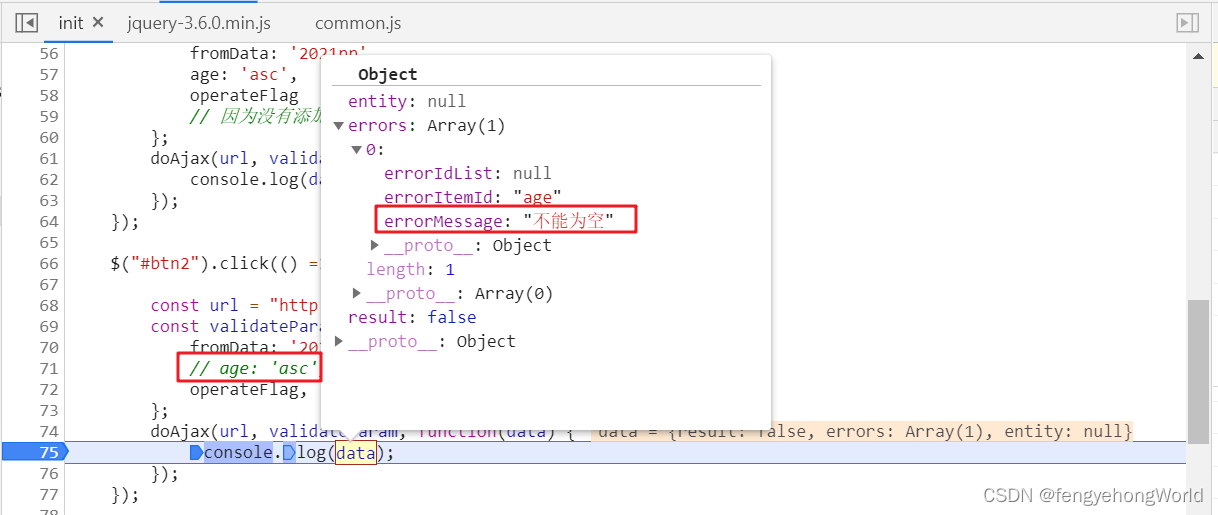Expand the bottom __proto__: Object node
The image size is (1218, 515).
pyautogui.click(x=339, y=341)
